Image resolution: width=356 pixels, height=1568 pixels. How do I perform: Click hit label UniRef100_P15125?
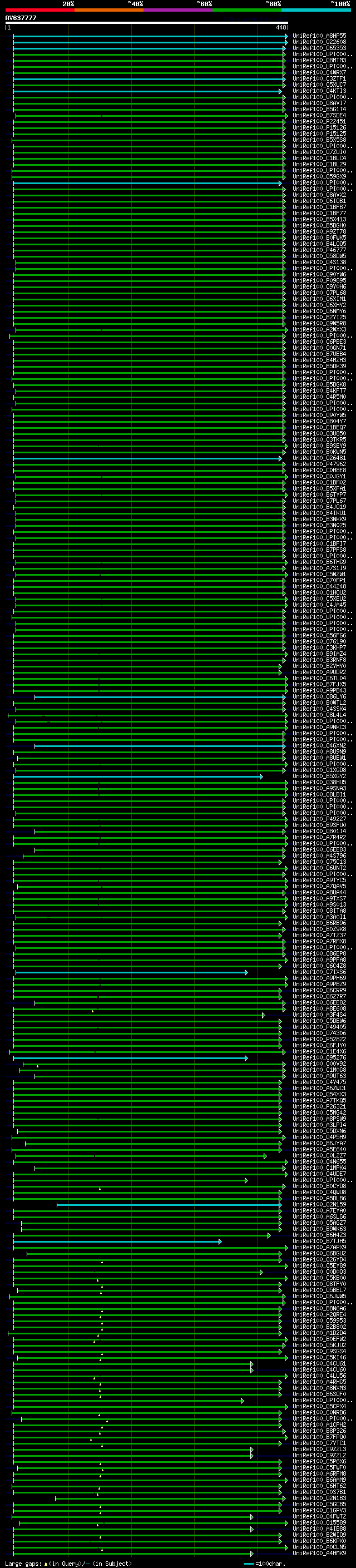click(319, 133)
